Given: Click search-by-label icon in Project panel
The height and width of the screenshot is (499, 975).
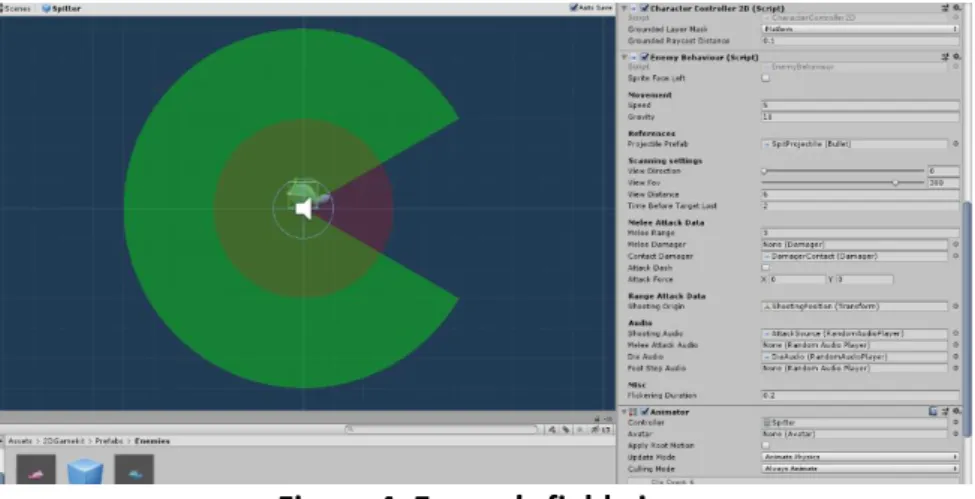Looking at the screenshot, I should (566, 429).
